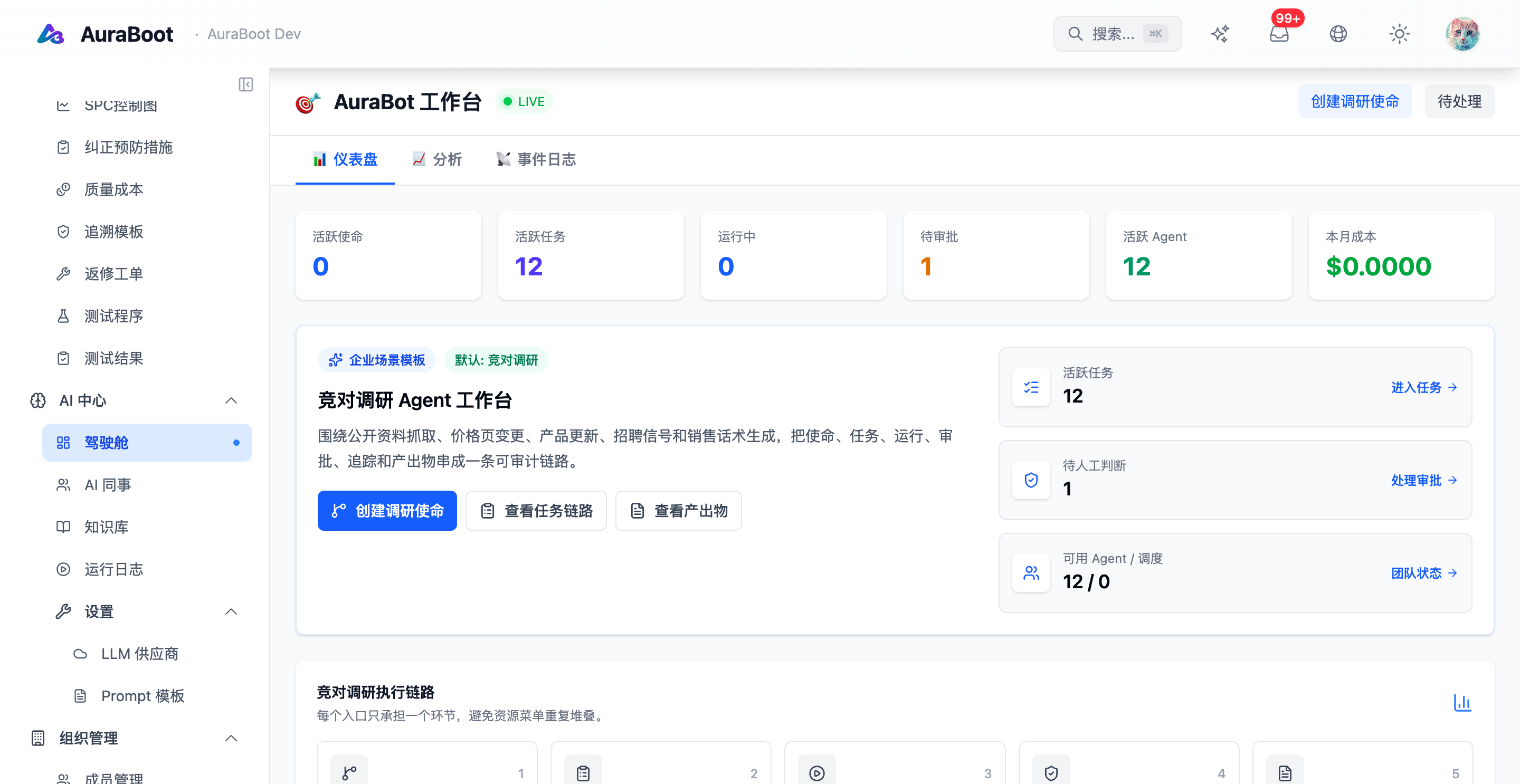Click the 活跃使命 stat card
This screenshot has height=784, width=1520.
point(388,255)
